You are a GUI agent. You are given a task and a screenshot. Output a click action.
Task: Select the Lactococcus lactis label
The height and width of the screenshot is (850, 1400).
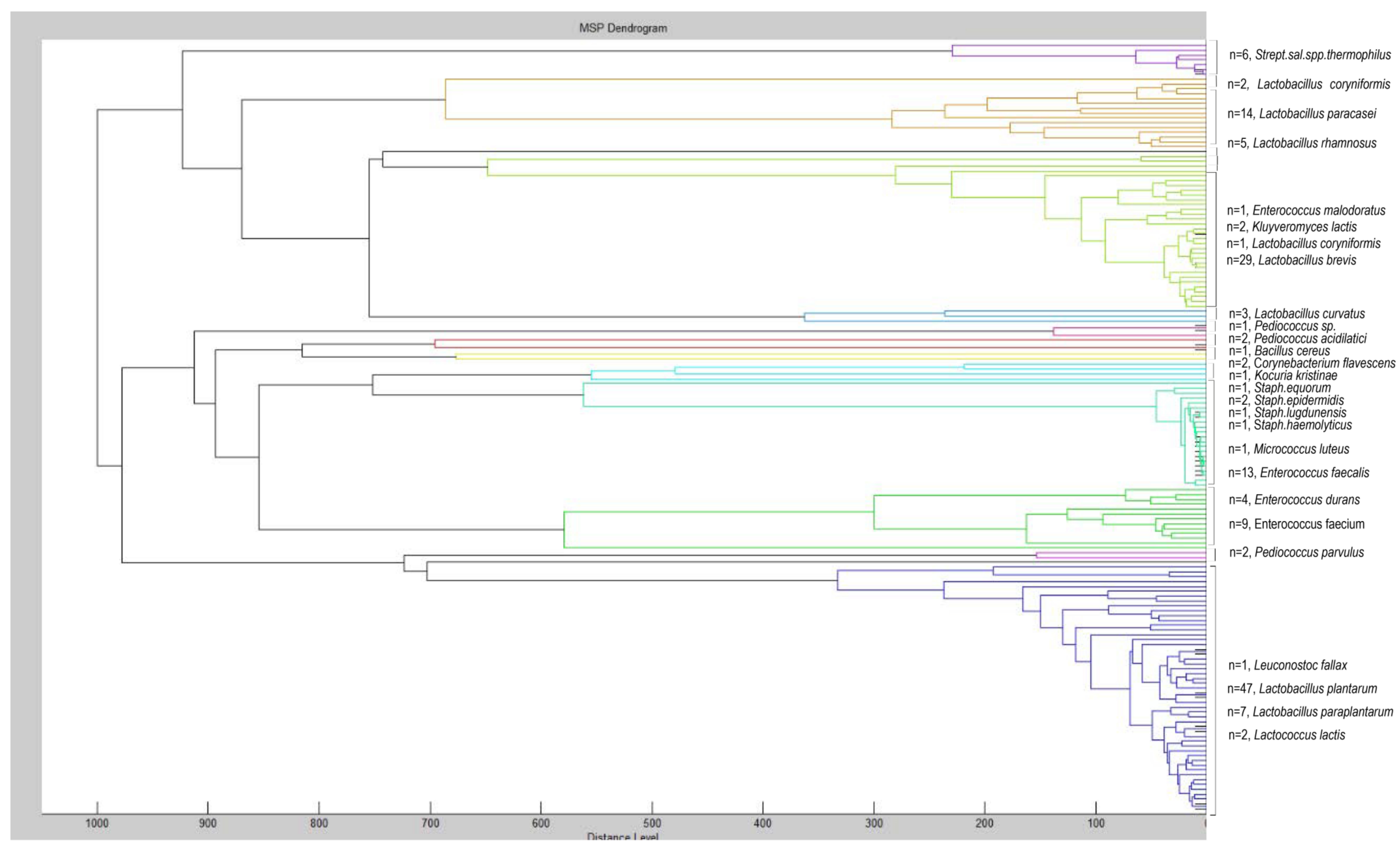(x=1286, y=735)
